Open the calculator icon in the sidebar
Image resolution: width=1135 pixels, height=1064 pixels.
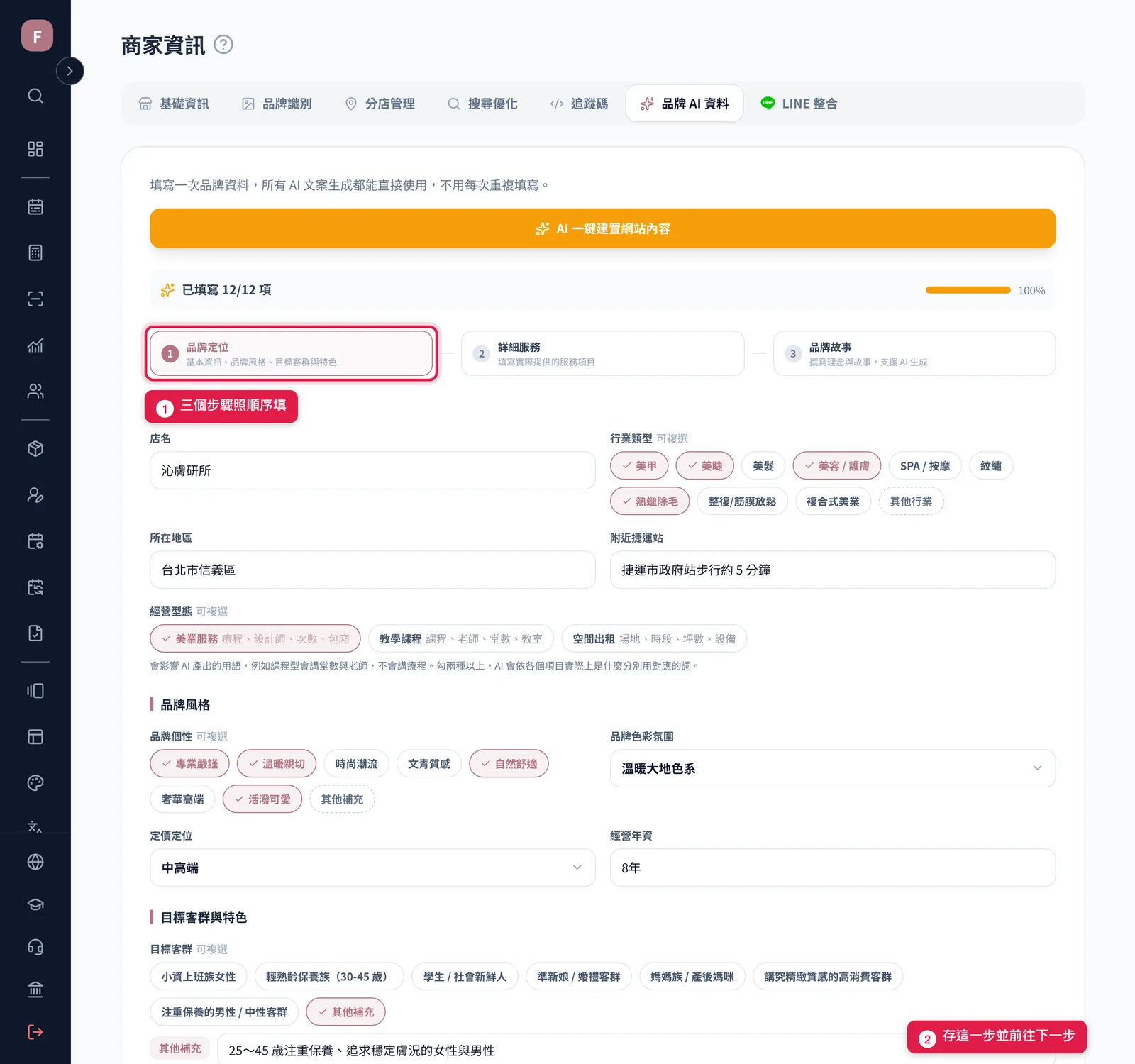click(35, 253)
